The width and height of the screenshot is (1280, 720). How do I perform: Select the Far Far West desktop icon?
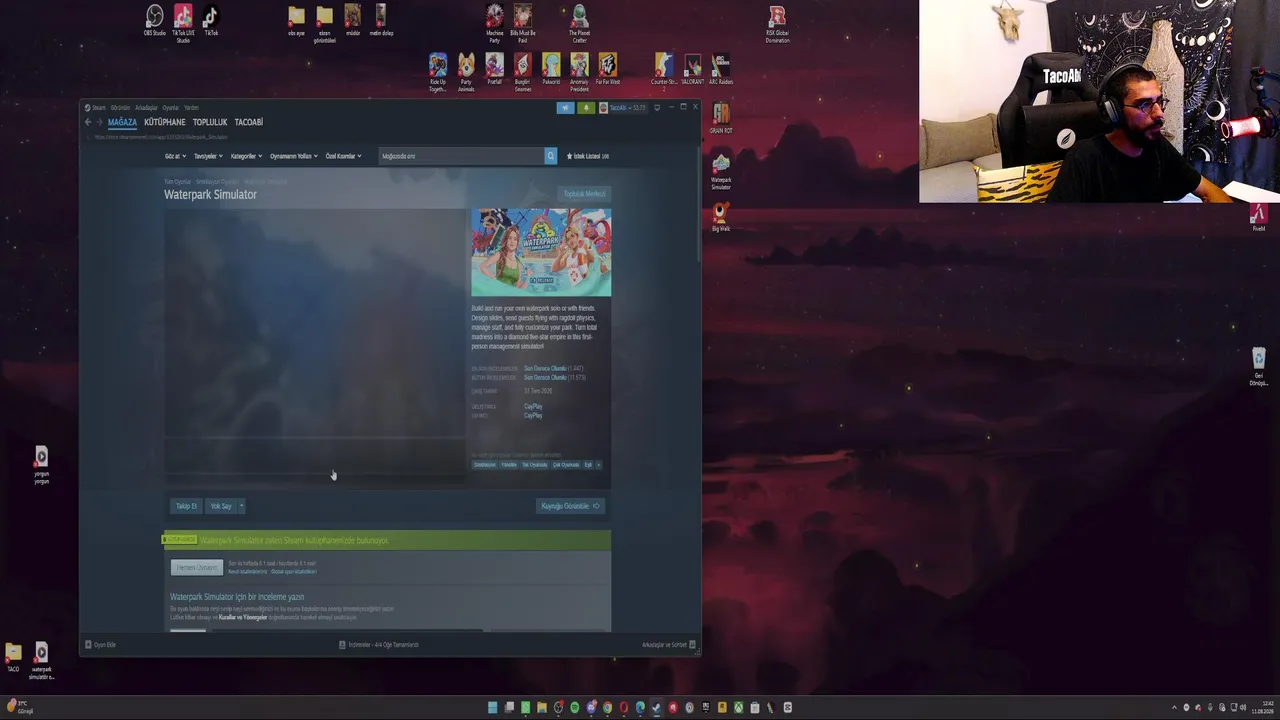[608, 69]
